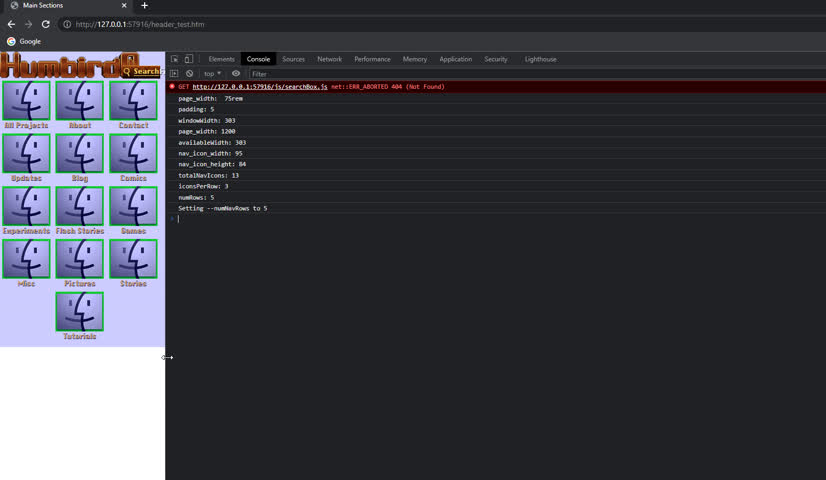Click the Search button in header
Image resolution: width=826 pixels, height=480 pixels.
[142, 71]
